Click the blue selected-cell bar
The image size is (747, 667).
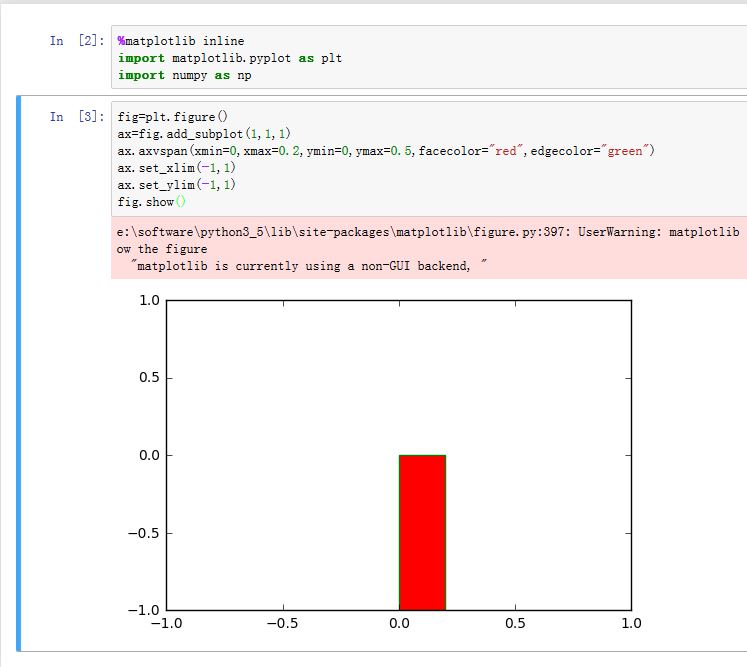pyautogui.click(x=19, y=373)
